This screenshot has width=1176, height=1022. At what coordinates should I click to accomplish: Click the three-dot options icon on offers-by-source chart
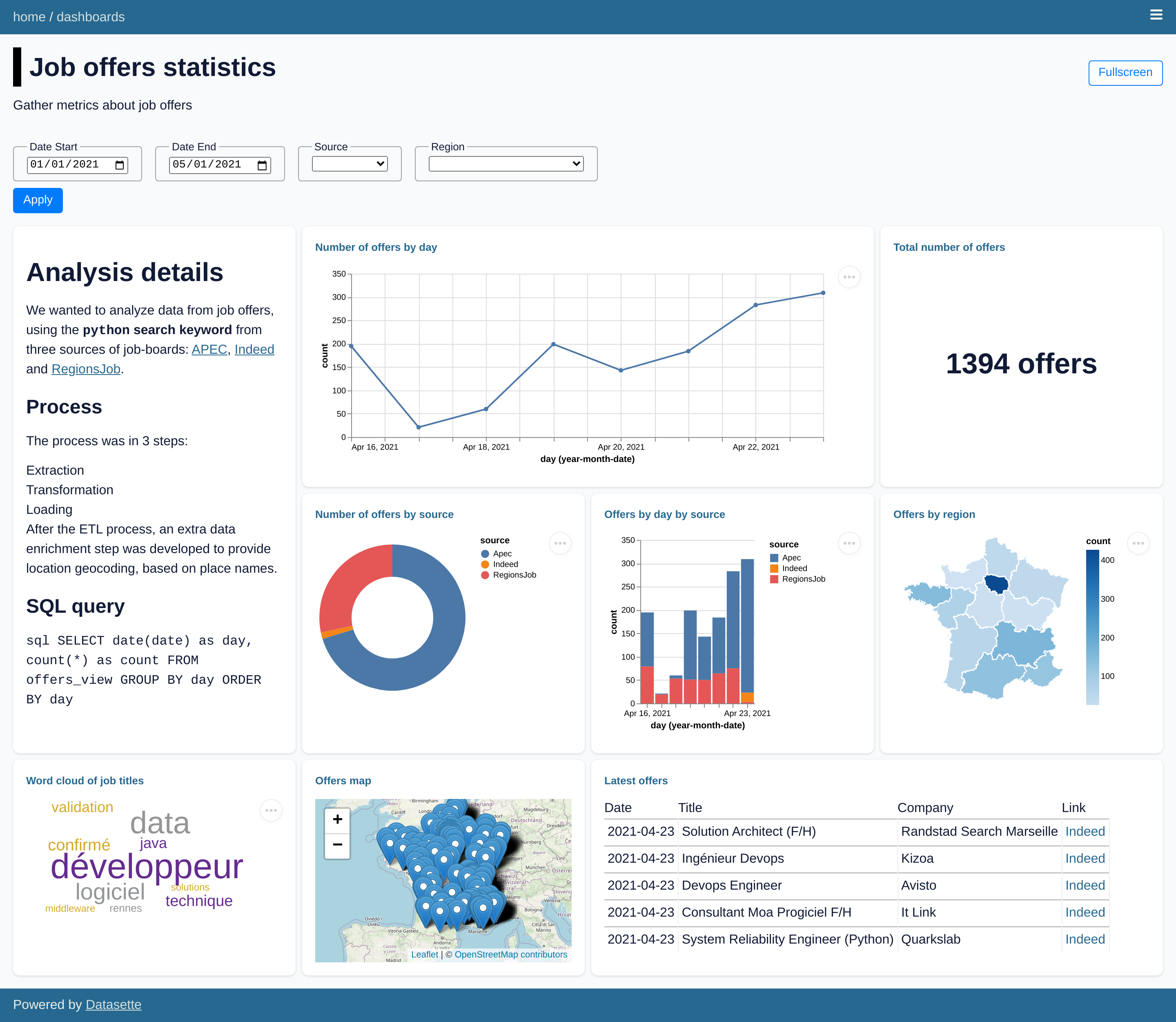pos(560,543)
